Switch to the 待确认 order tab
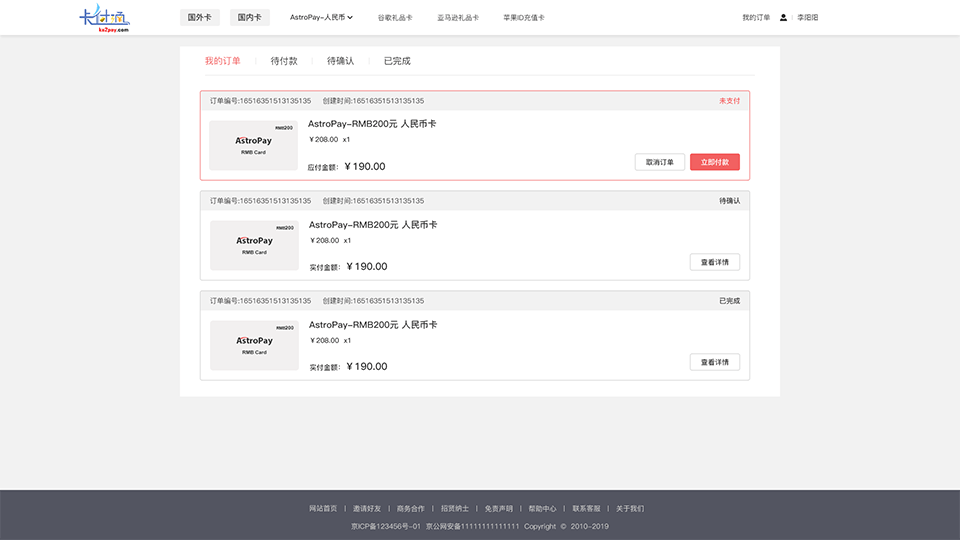This screenshot has height=540, width=960. (340, 61)
